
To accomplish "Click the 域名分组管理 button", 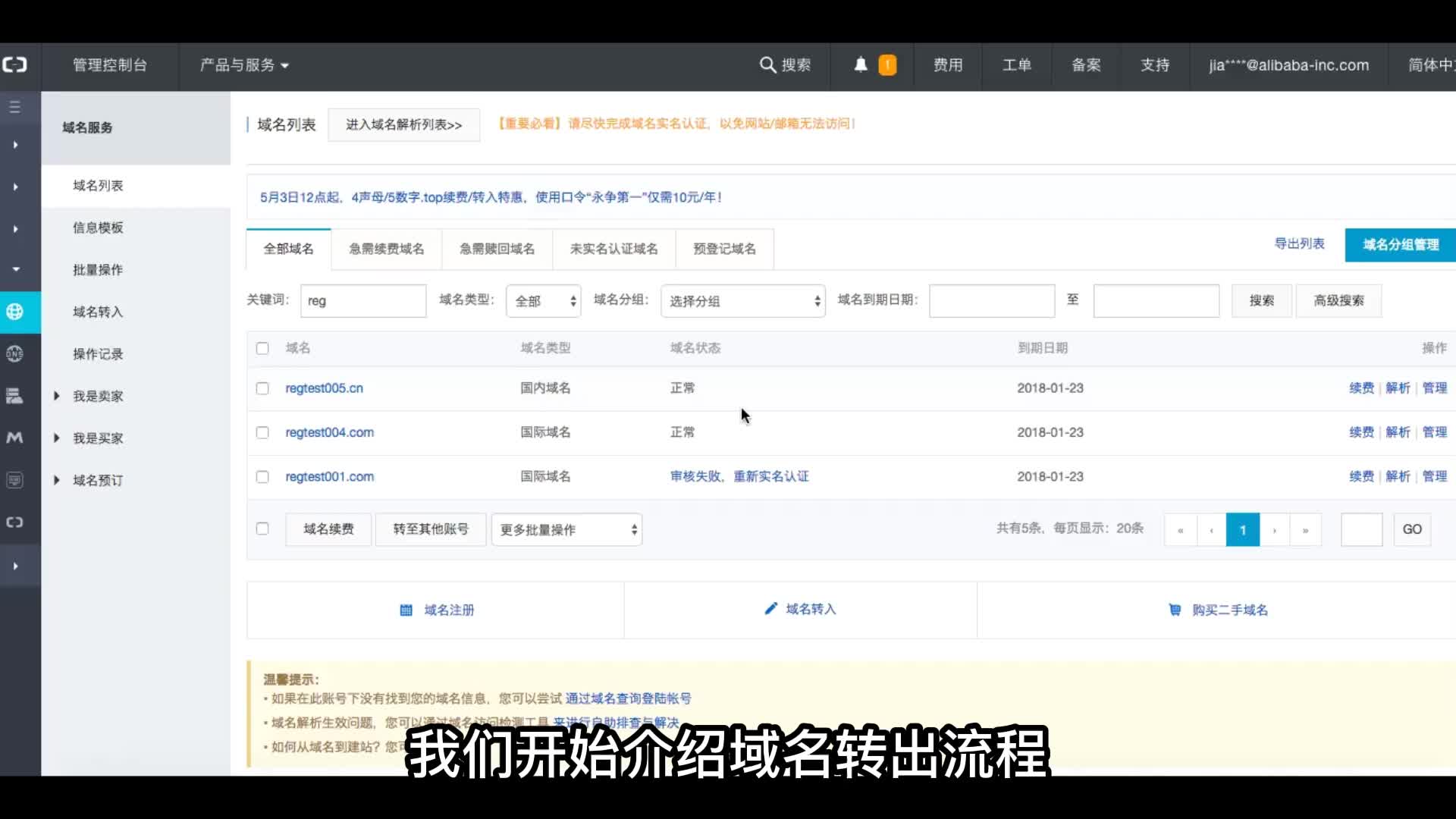I will coord(1401,245).
